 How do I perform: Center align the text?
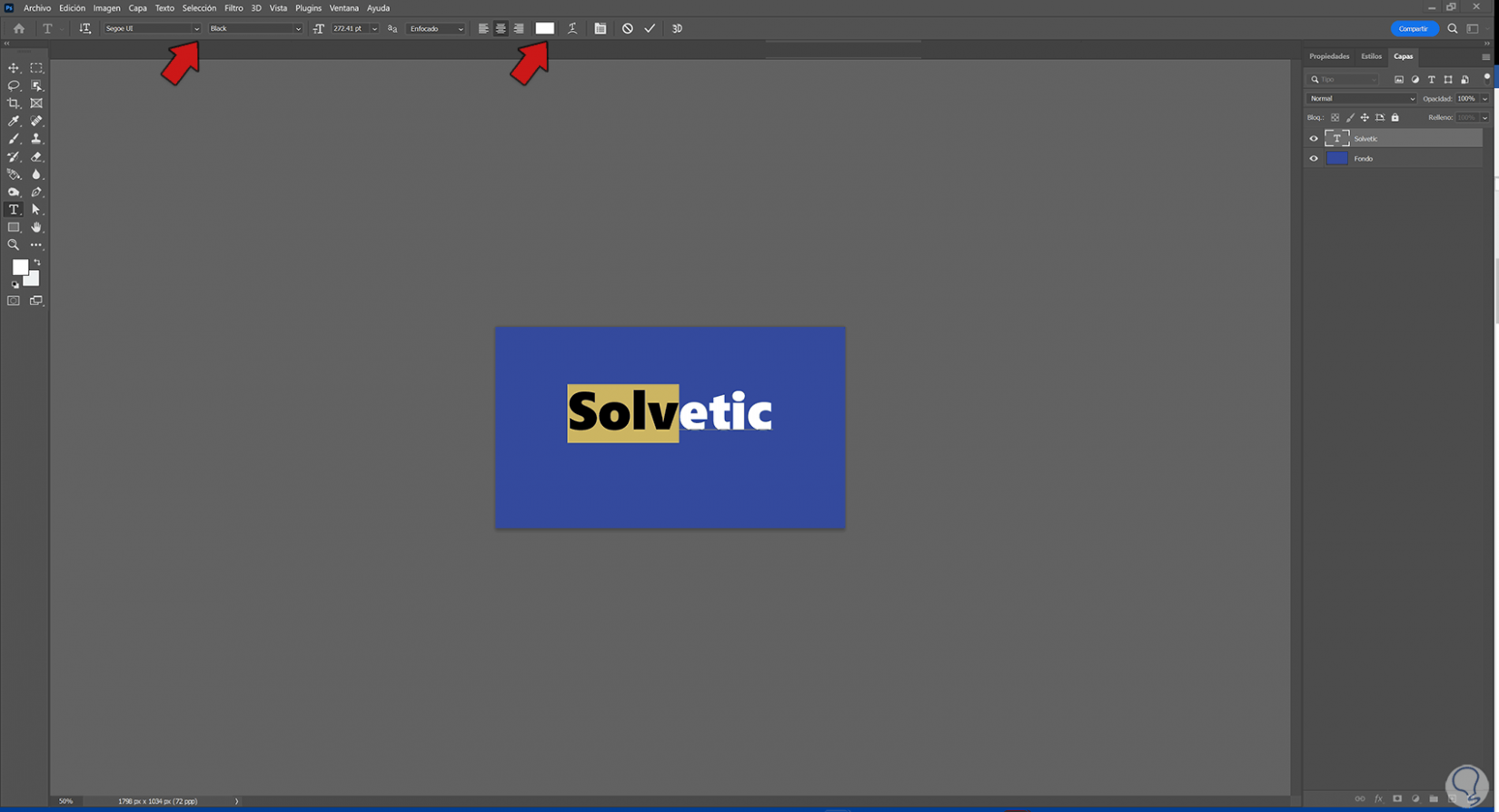501,28
